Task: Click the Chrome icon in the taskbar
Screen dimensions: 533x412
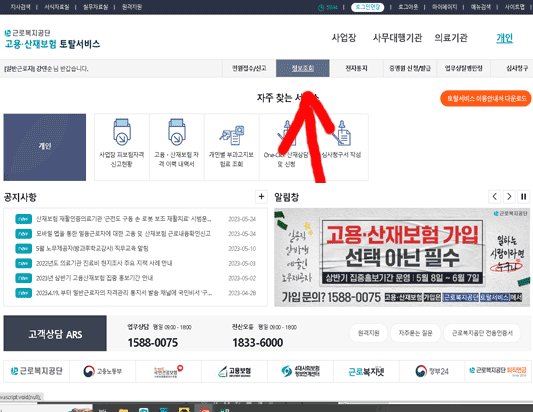Action: pos(204,409)
